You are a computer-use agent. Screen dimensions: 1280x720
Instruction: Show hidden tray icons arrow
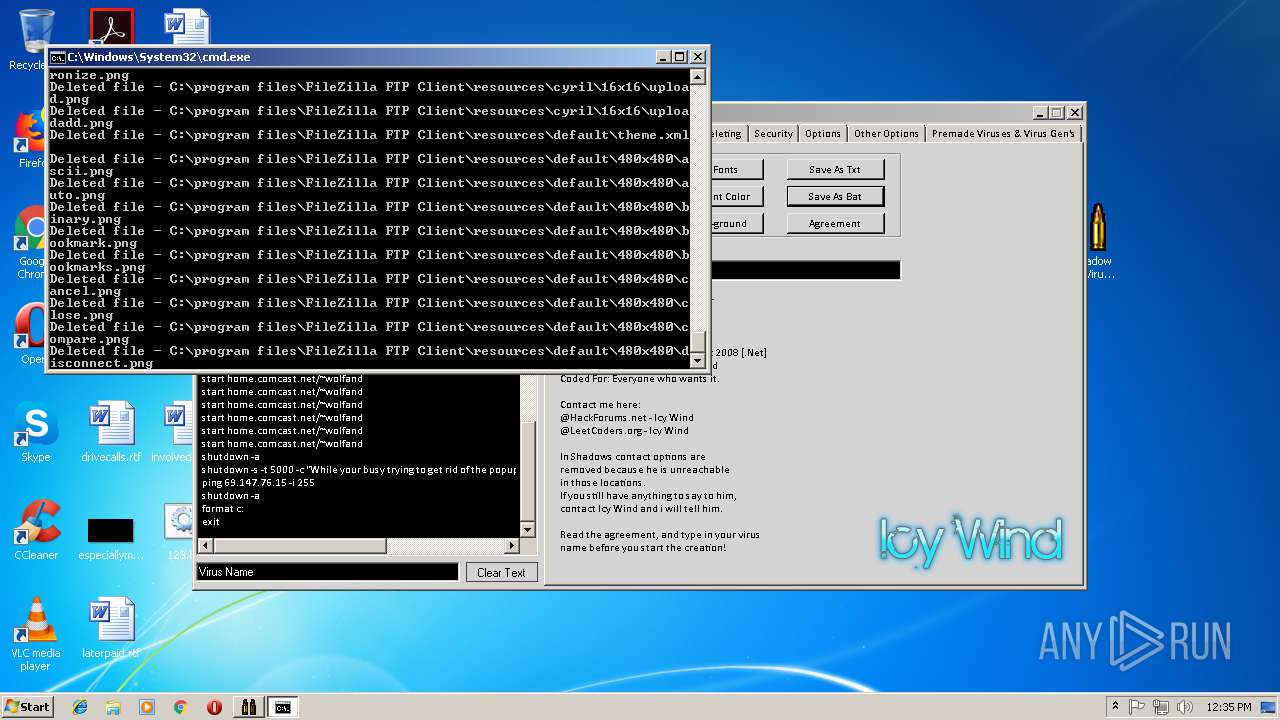tap(1115, 707)
